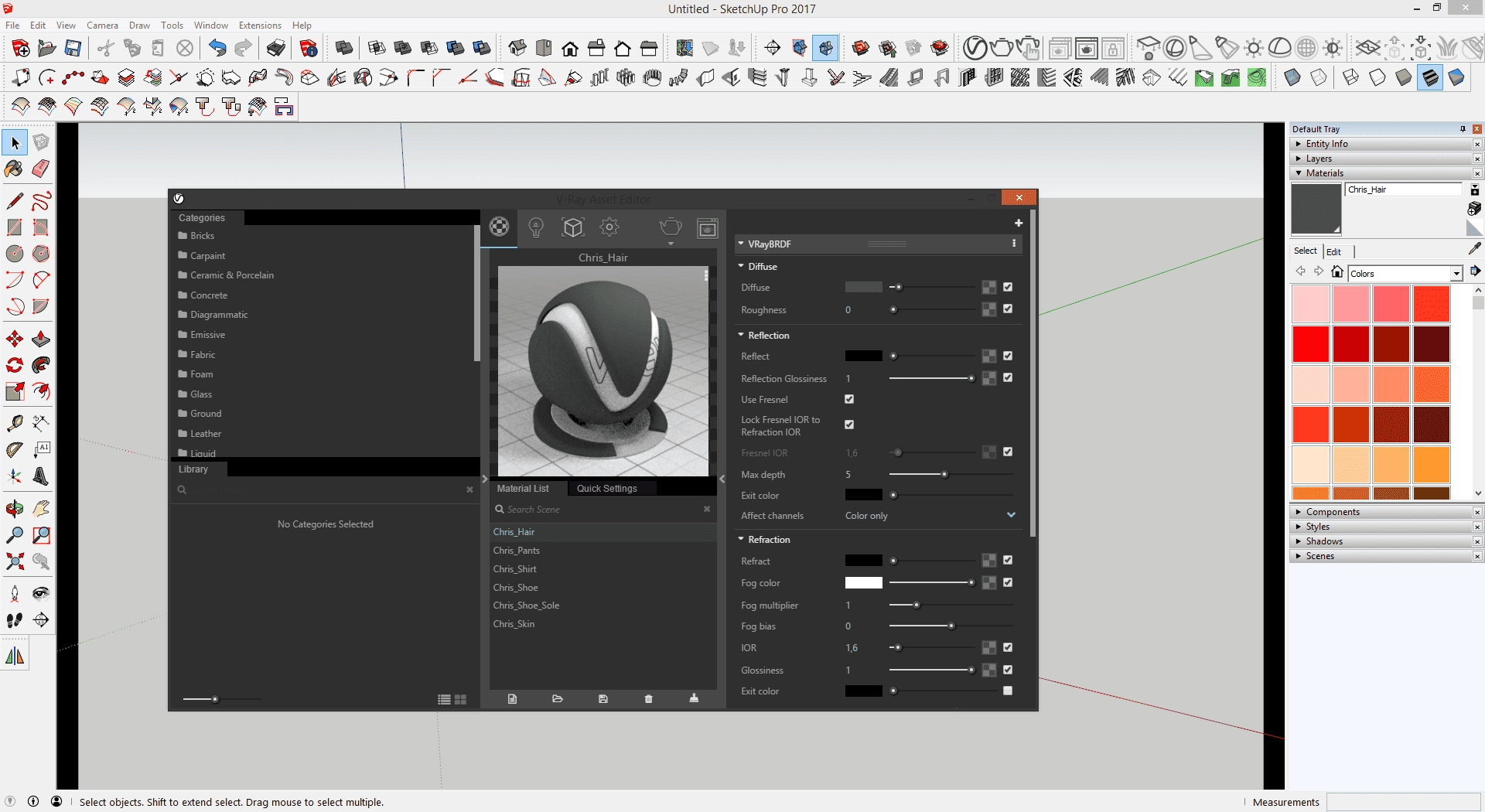The height and width of the screenshot is (812, 1485).
Task: Click the Undo arrow in toolbar
Action: [217, 49]
